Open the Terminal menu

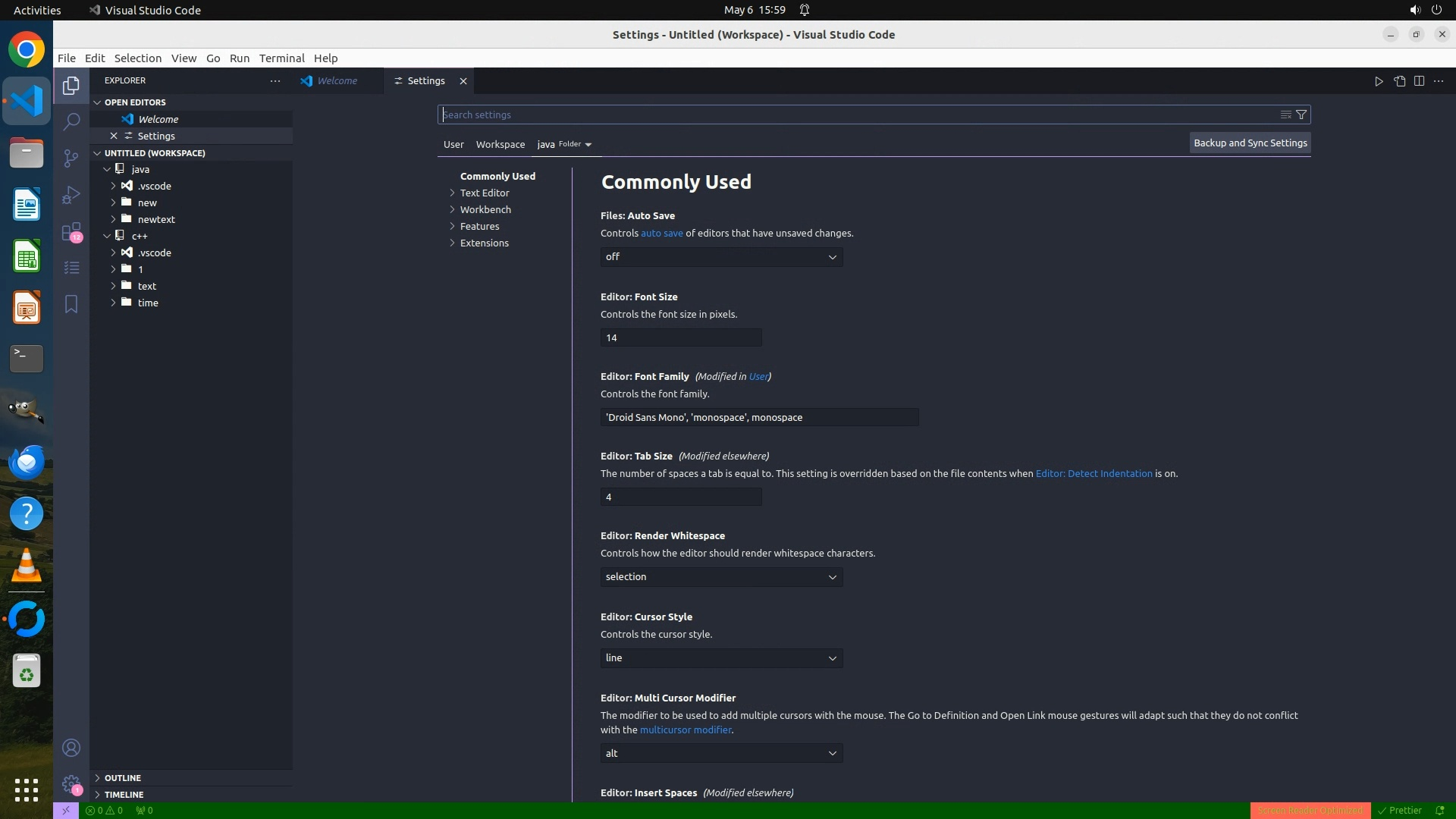click(281, 58)
